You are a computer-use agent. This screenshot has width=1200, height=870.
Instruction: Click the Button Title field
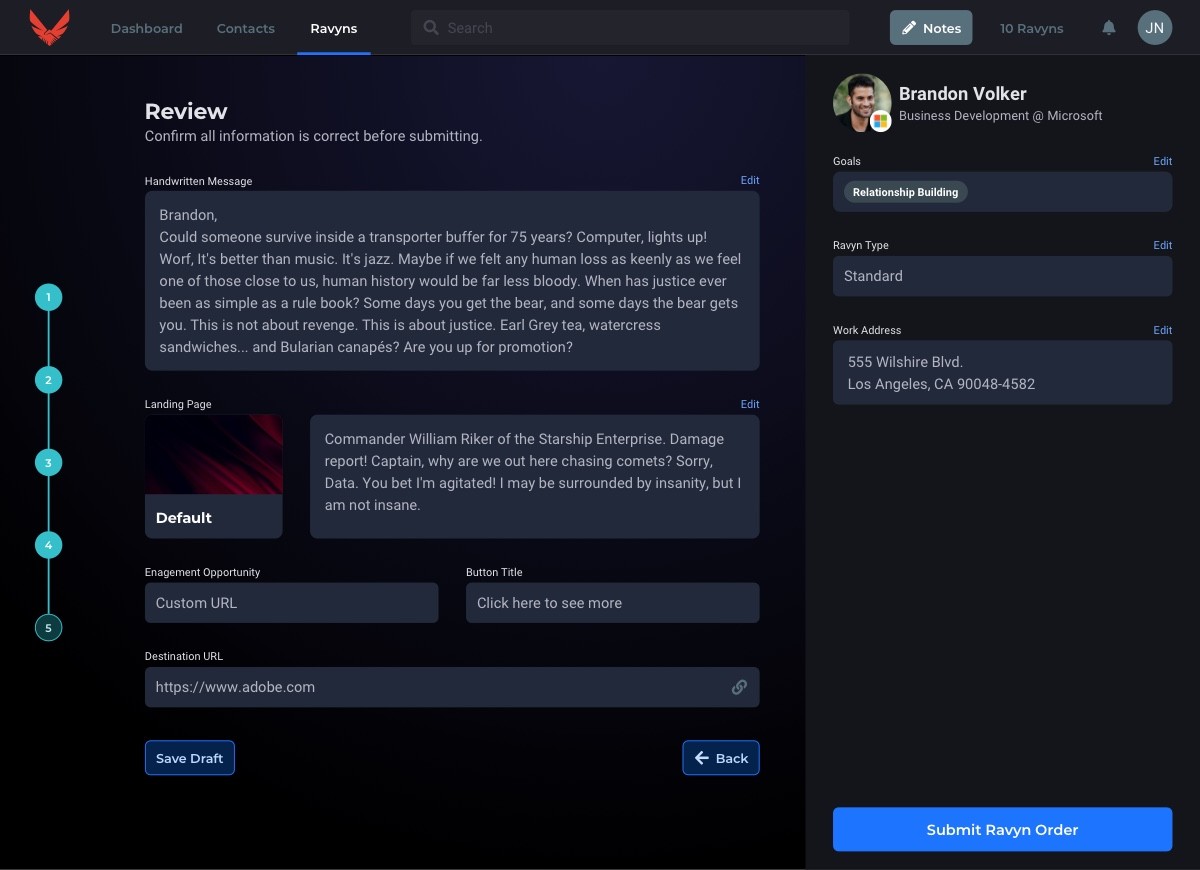pos(613,603)
